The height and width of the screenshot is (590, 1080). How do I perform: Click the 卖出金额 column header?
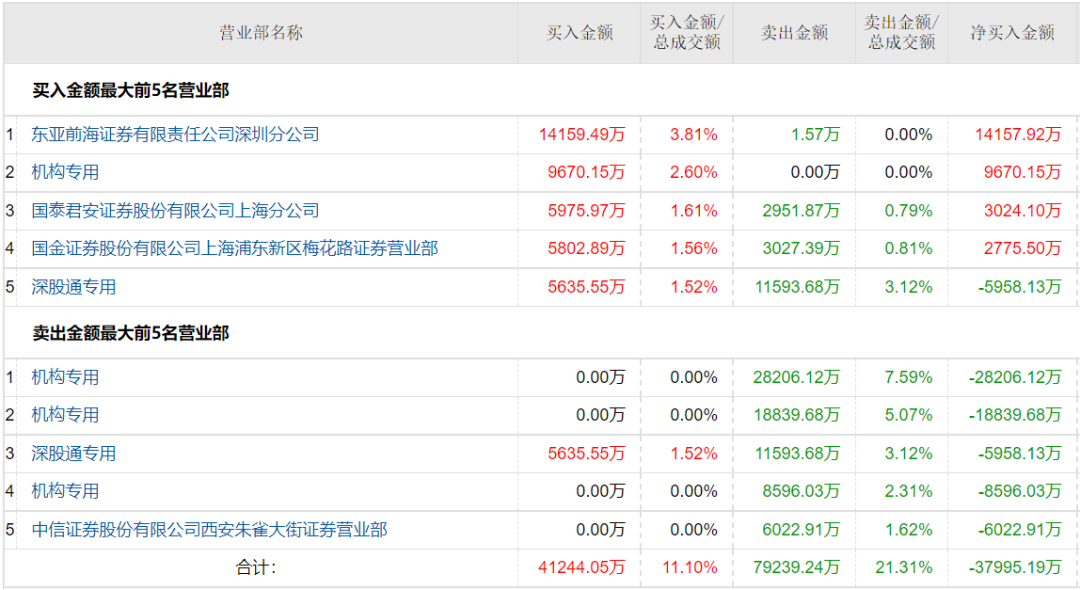pyautogui.click(x=794, y=33)
